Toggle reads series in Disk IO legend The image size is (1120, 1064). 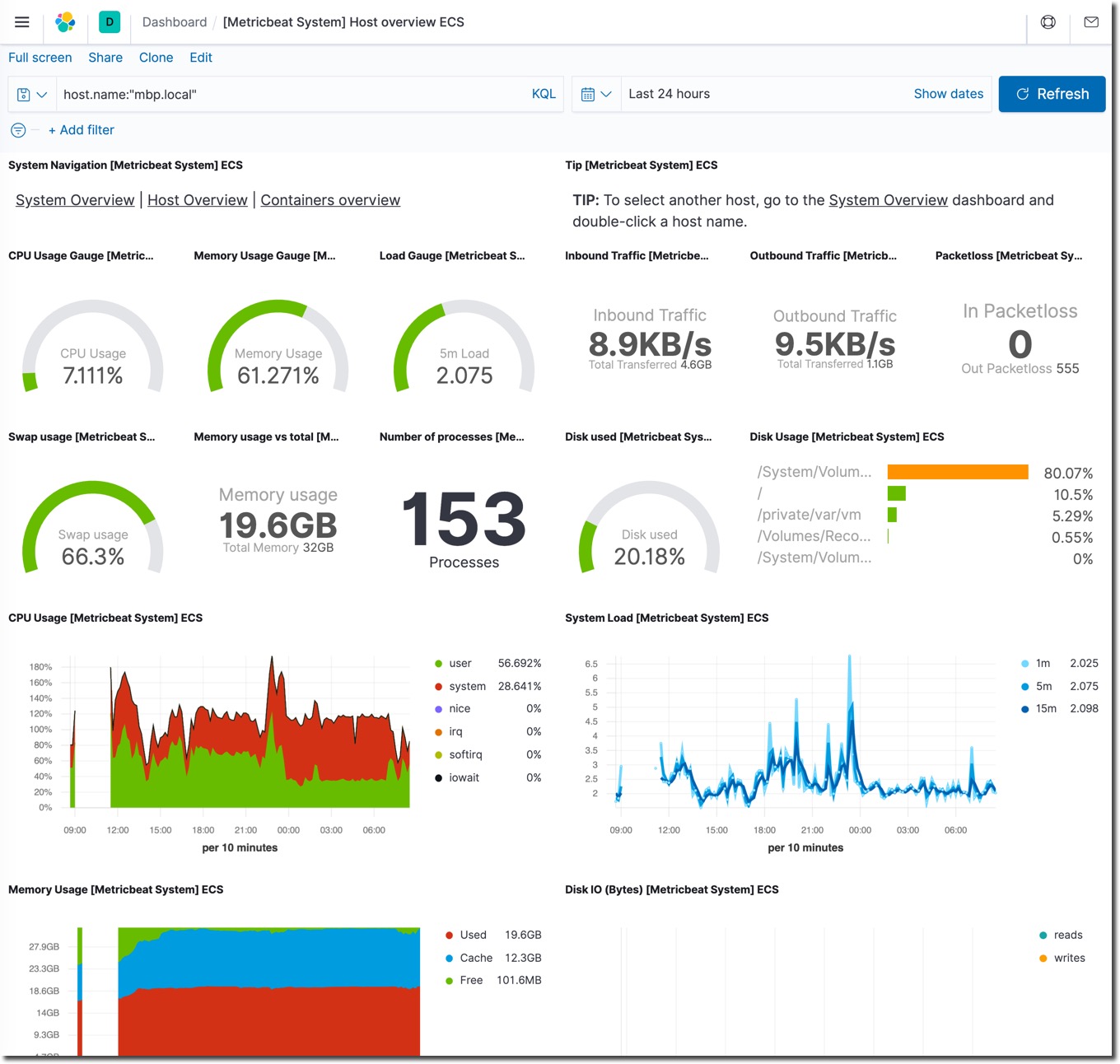(1068, 935)
